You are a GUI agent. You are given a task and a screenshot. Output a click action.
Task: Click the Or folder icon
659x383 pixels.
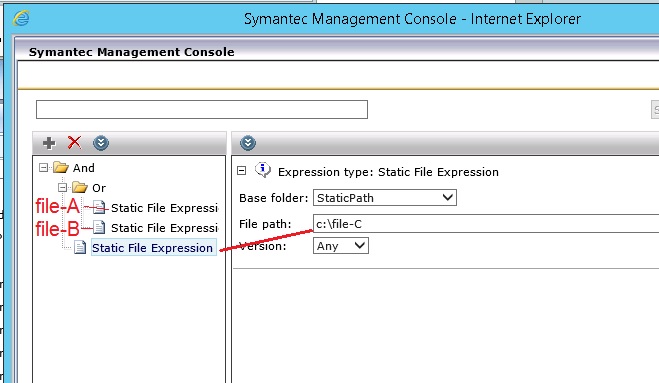(80, 188)
